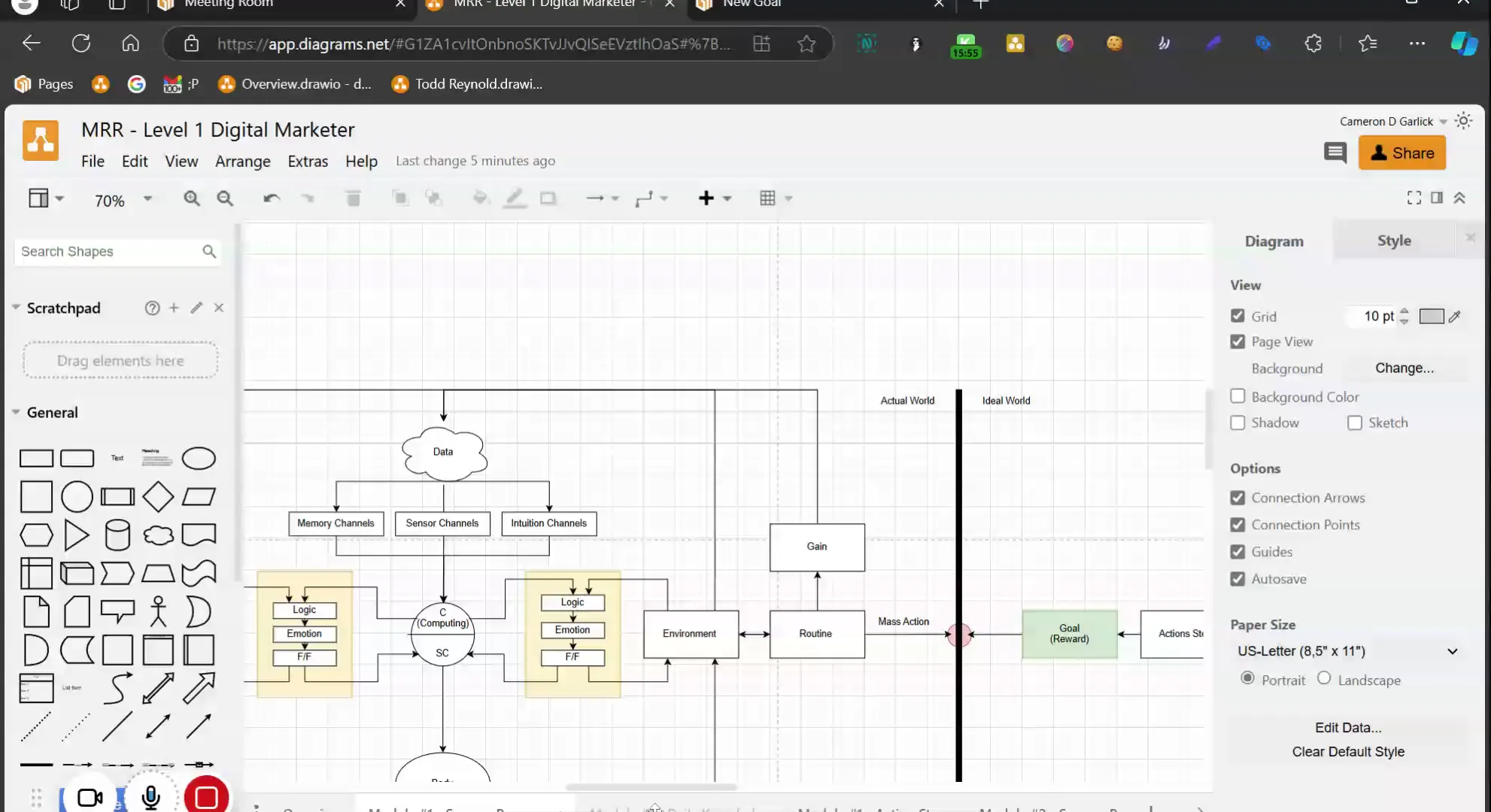Open the view layout dropdown
The height and width of the screenshot is (812, 1491).
click(46, 198)
